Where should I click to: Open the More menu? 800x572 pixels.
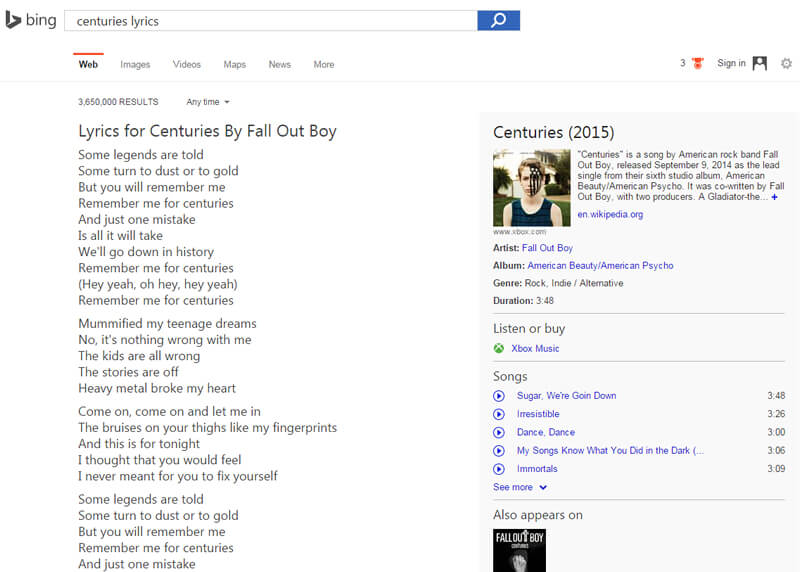(x=324, y=64)
